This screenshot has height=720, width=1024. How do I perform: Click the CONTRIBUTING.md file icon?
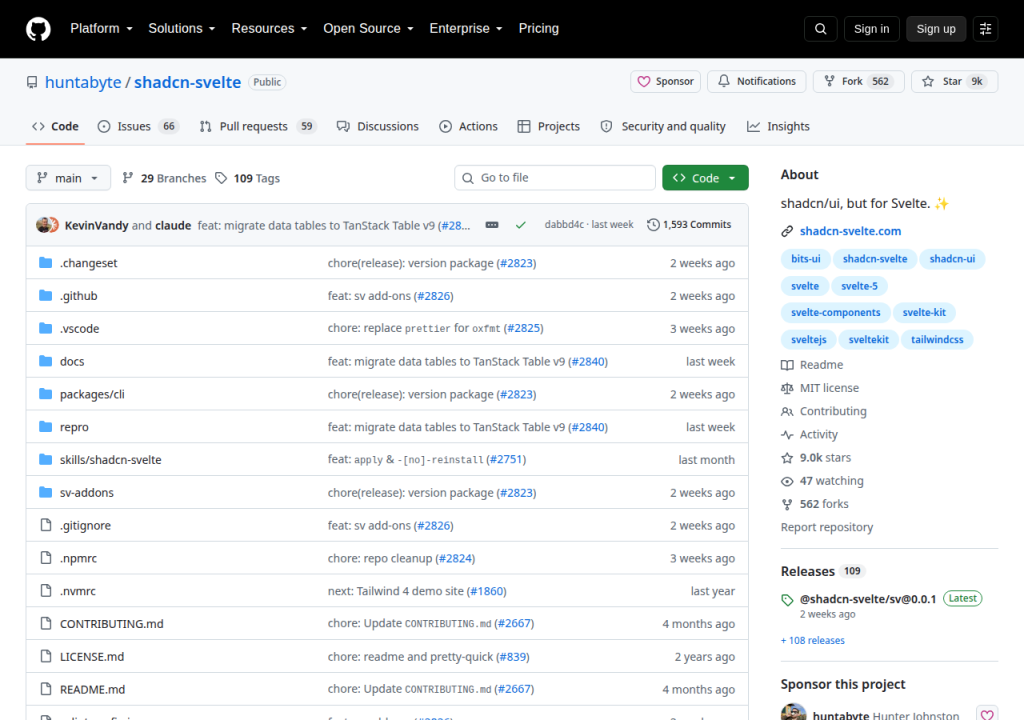pos(46,623)
